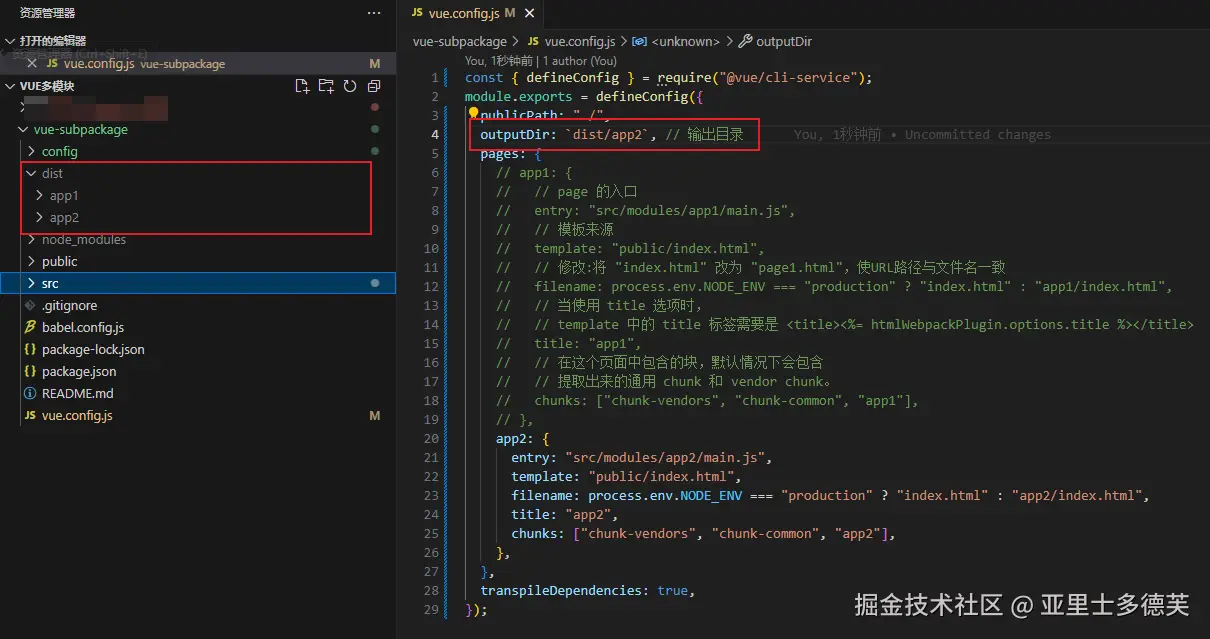
Task: Close the vue.config.js editor tab
Action: 530,13
